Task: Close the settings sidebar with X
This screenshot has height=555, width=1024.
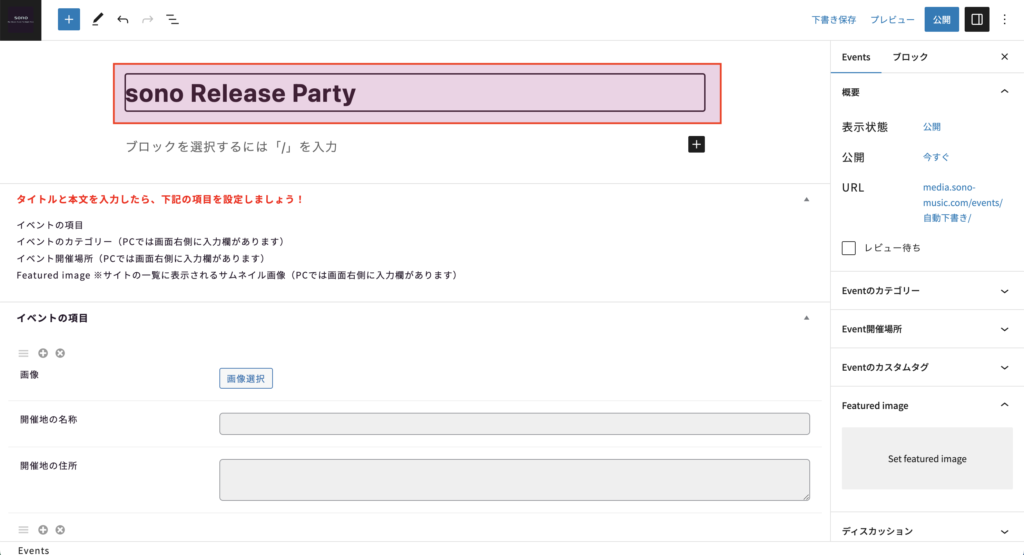Action: [1005, 57]
